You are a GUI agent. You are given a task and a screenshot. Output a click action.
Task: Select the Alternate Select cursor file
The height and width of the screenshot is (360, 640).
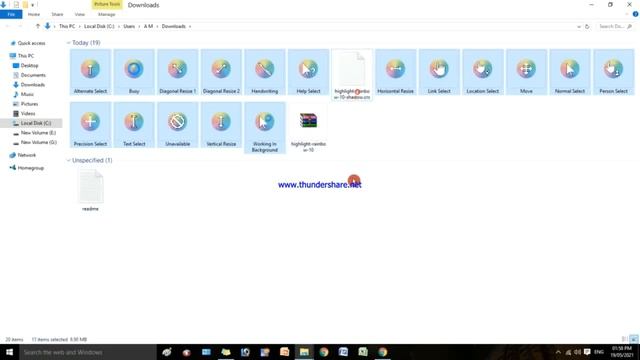[90, 72]
